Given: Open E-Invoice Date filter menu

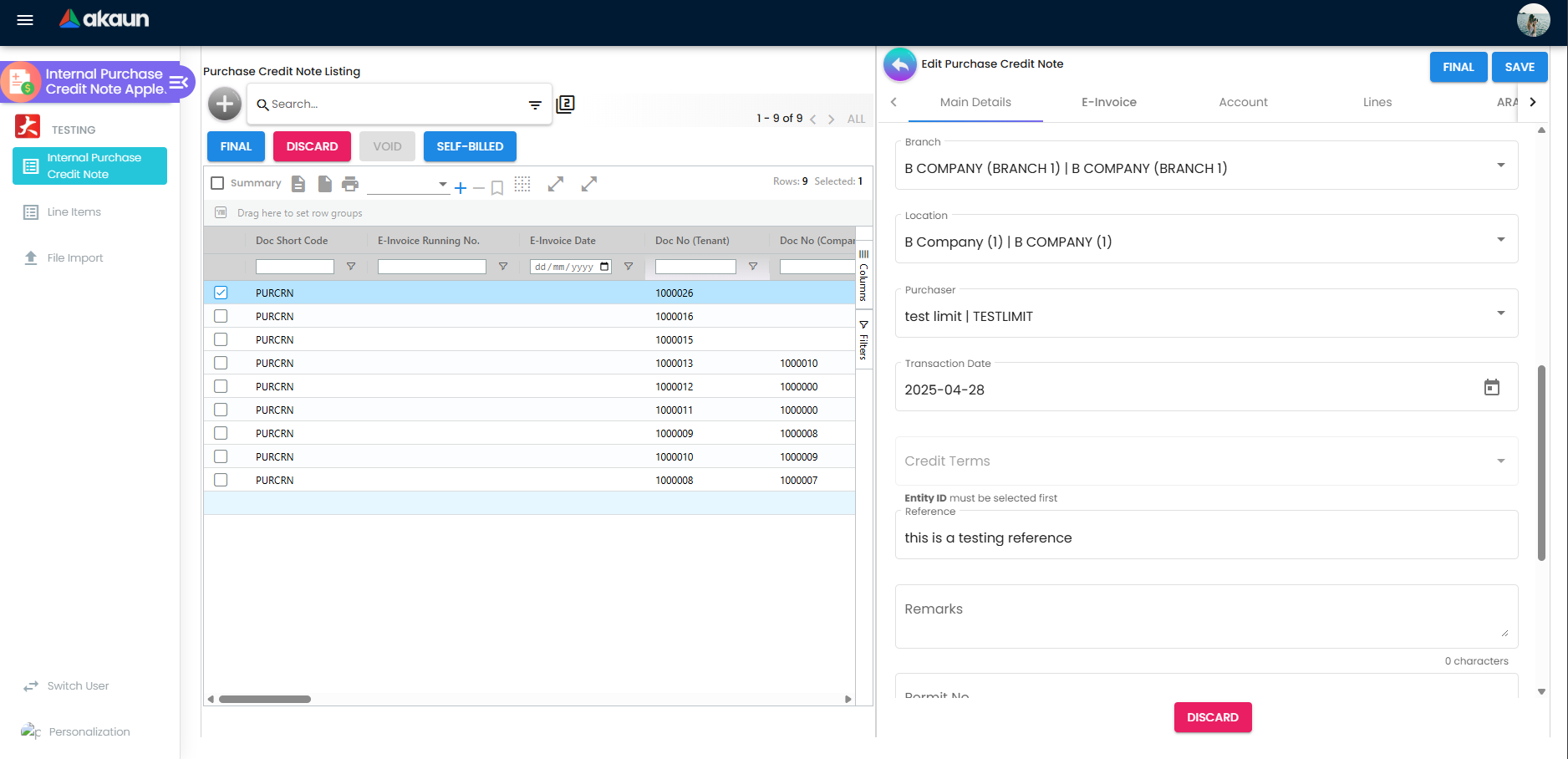Looking at the screenshot, I should coord(629,267).
